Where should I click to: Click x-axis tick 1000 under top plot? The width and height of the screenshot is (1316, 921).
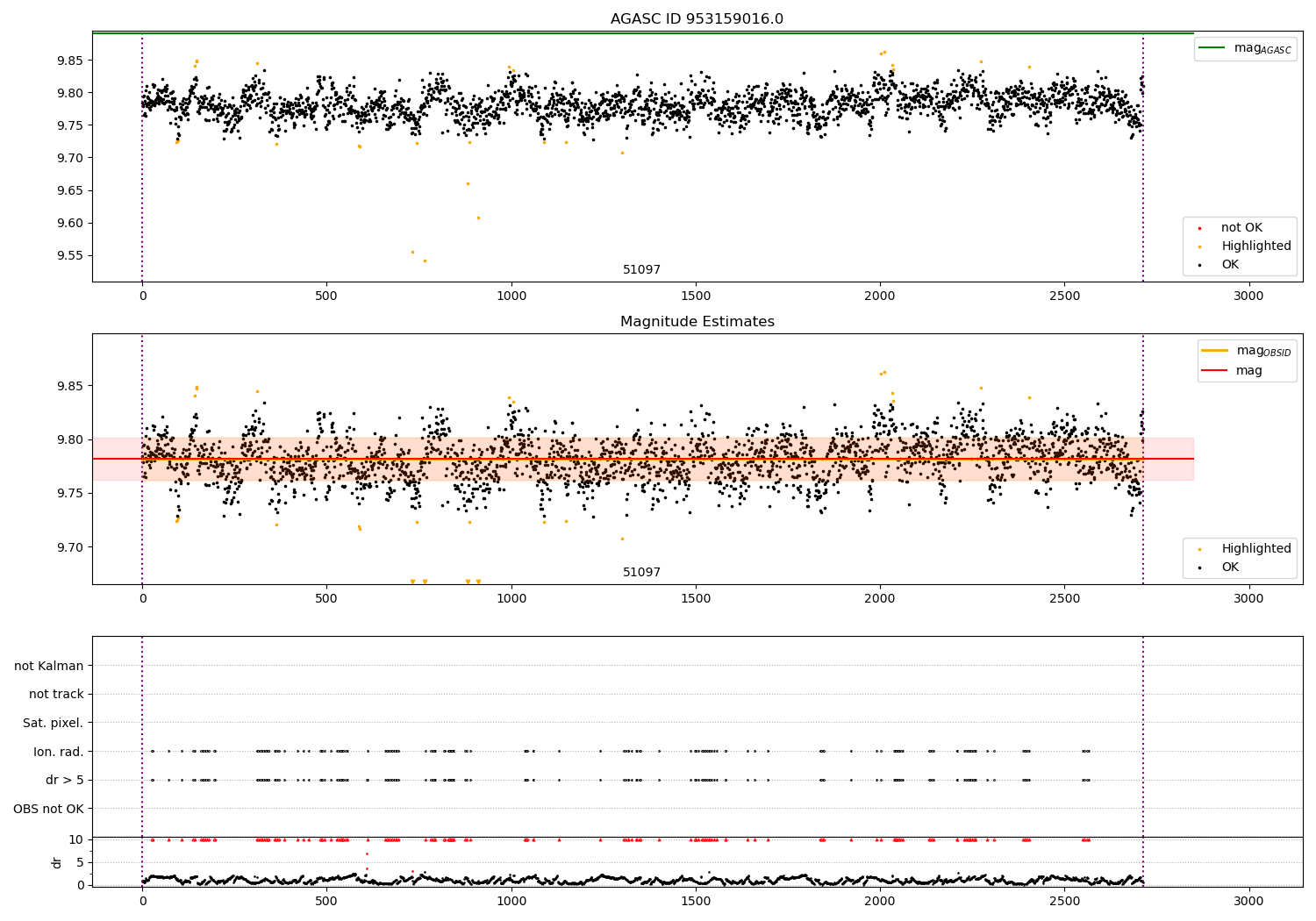pos(511,296)
